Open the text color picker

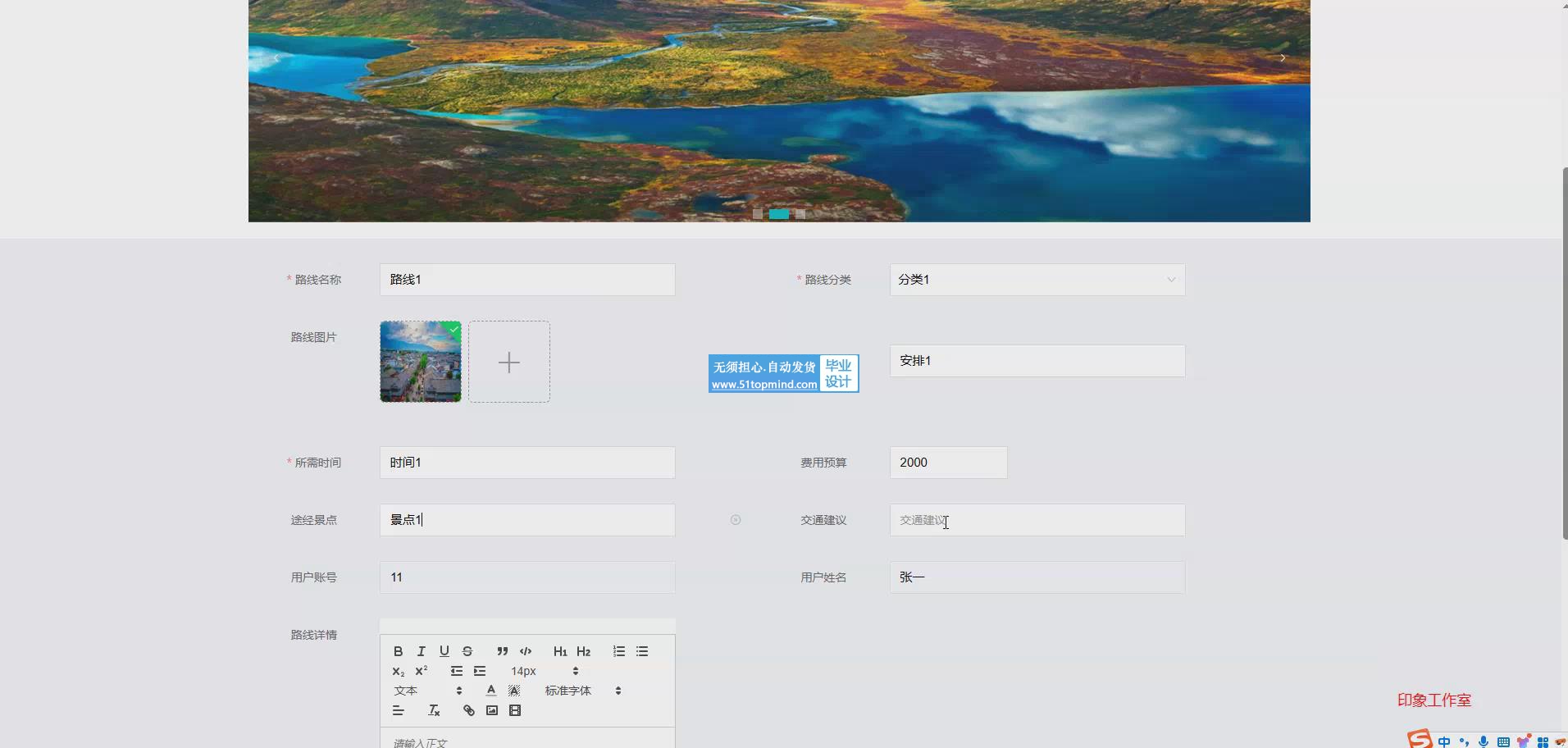[491, 691]
